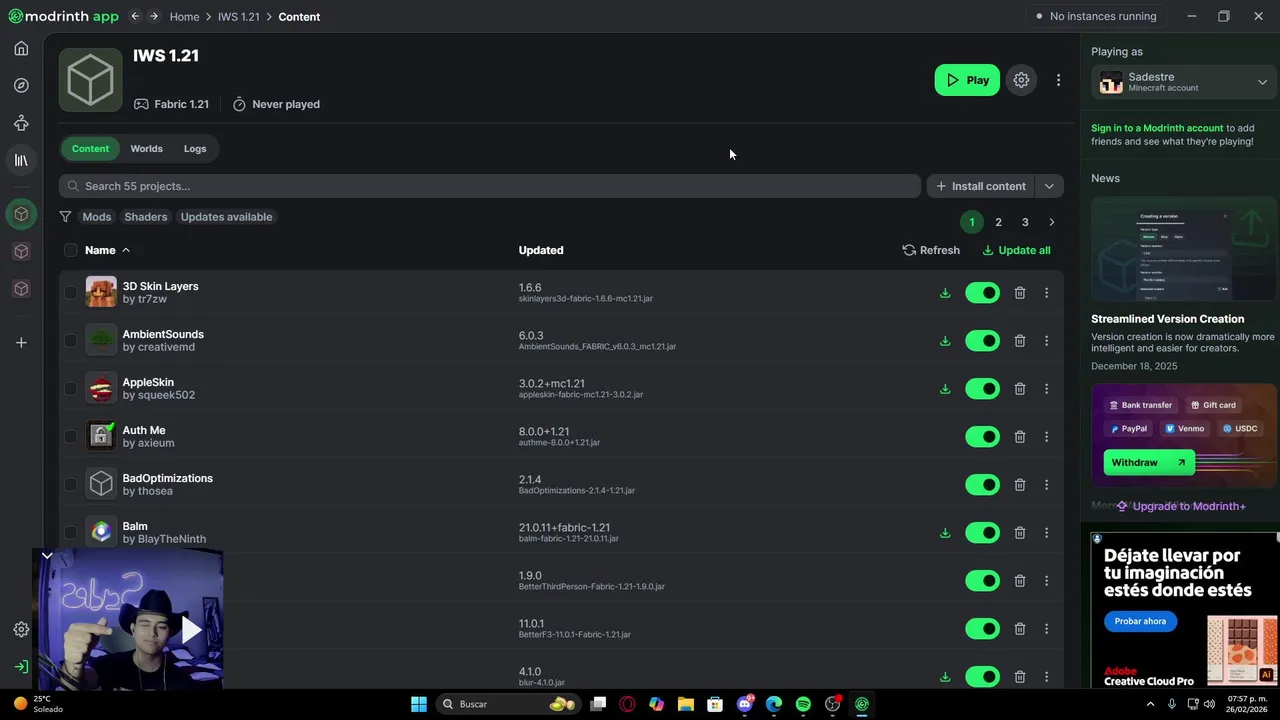1280x720 pixels.
Task: Click Upgrade to Modrinth+ link
Action: [x=1181, y=506]
